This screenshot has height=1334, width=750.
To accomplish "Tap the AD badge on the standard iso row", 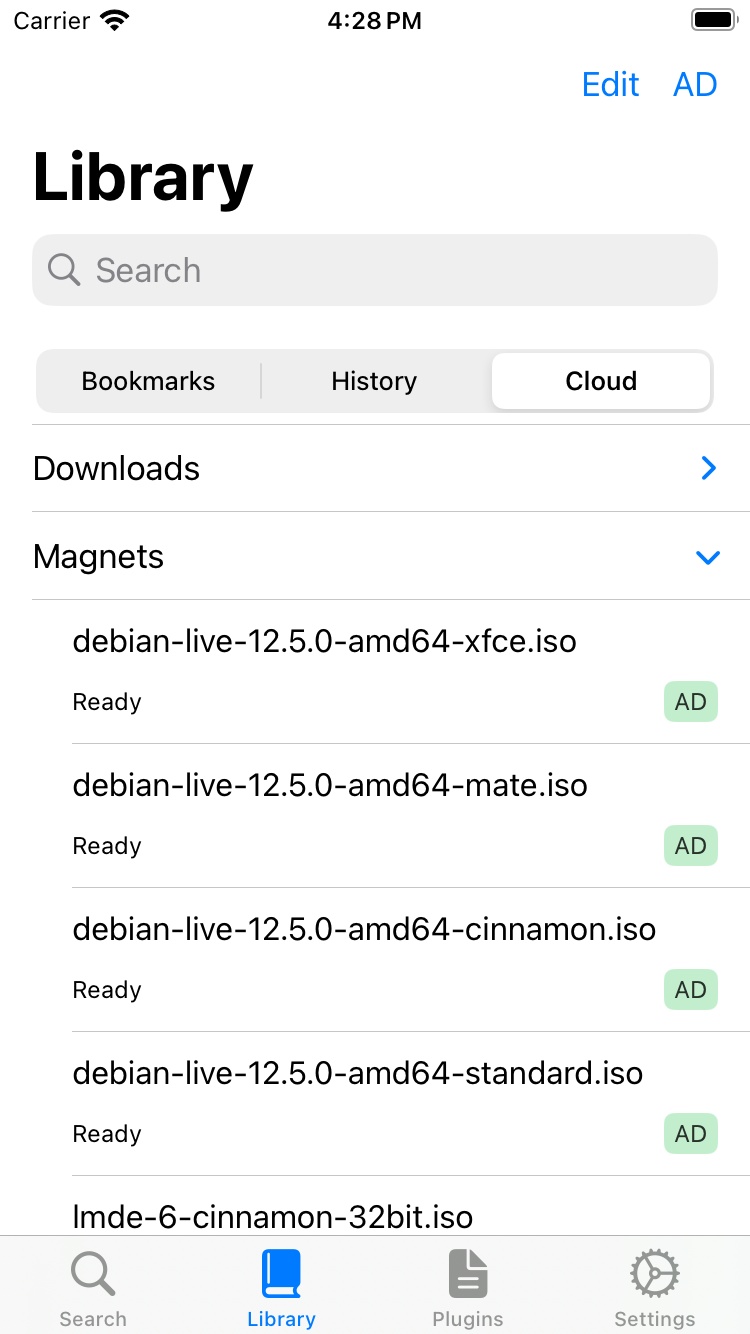I will click(691, 1133).
